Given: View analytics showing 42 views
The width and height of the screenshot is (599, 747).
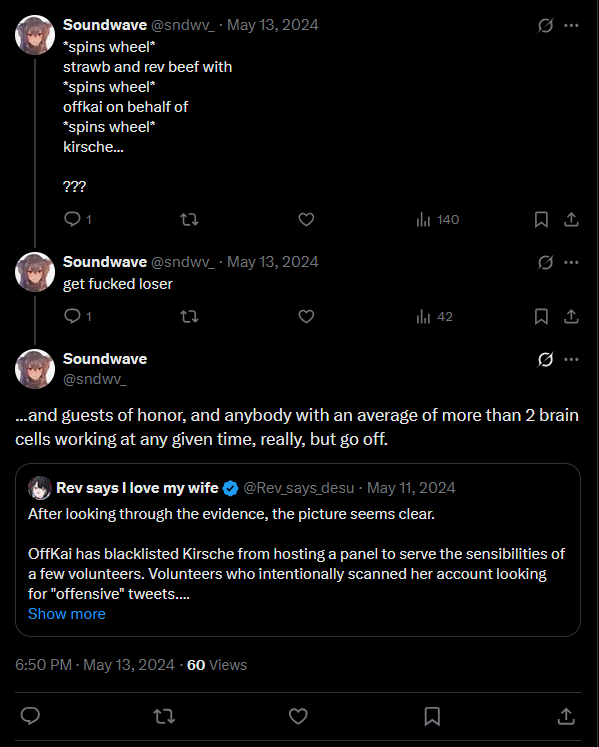Looking at the screenshot, I should [x=434, y=316].
